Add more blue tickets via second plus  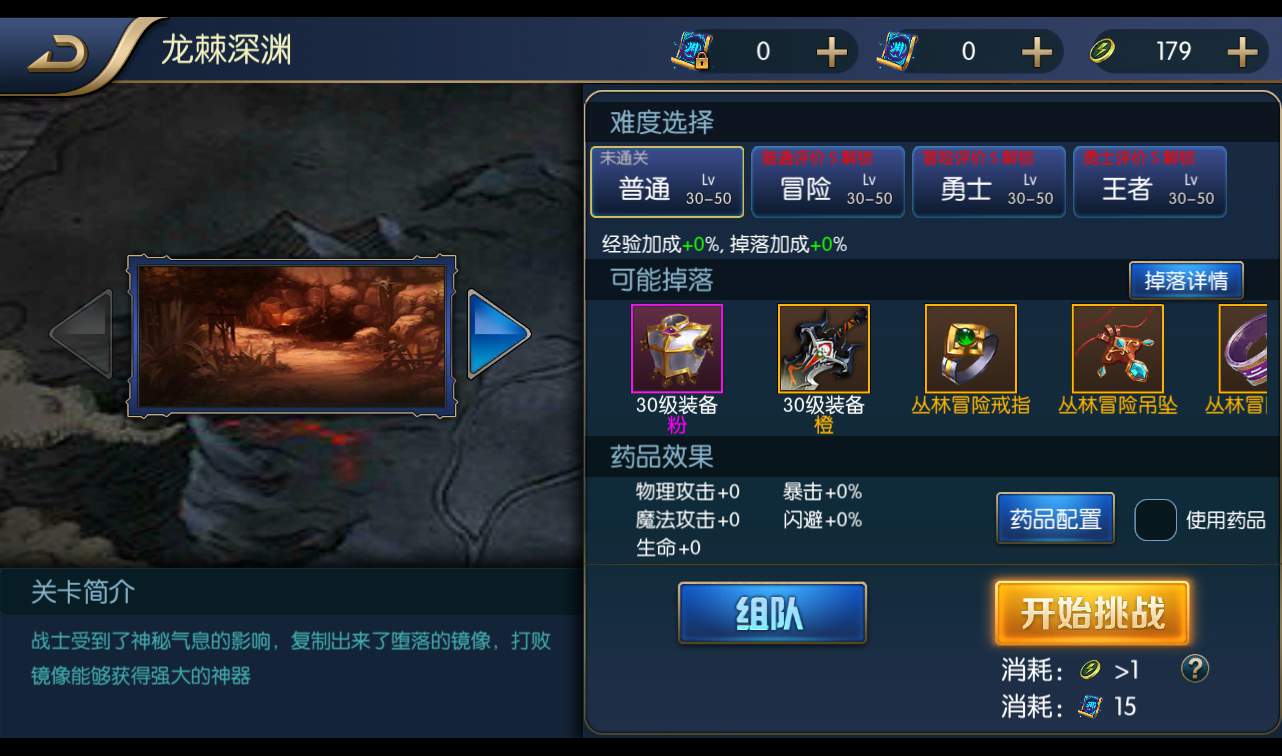pyautogui.click(x=1036, y=52)
